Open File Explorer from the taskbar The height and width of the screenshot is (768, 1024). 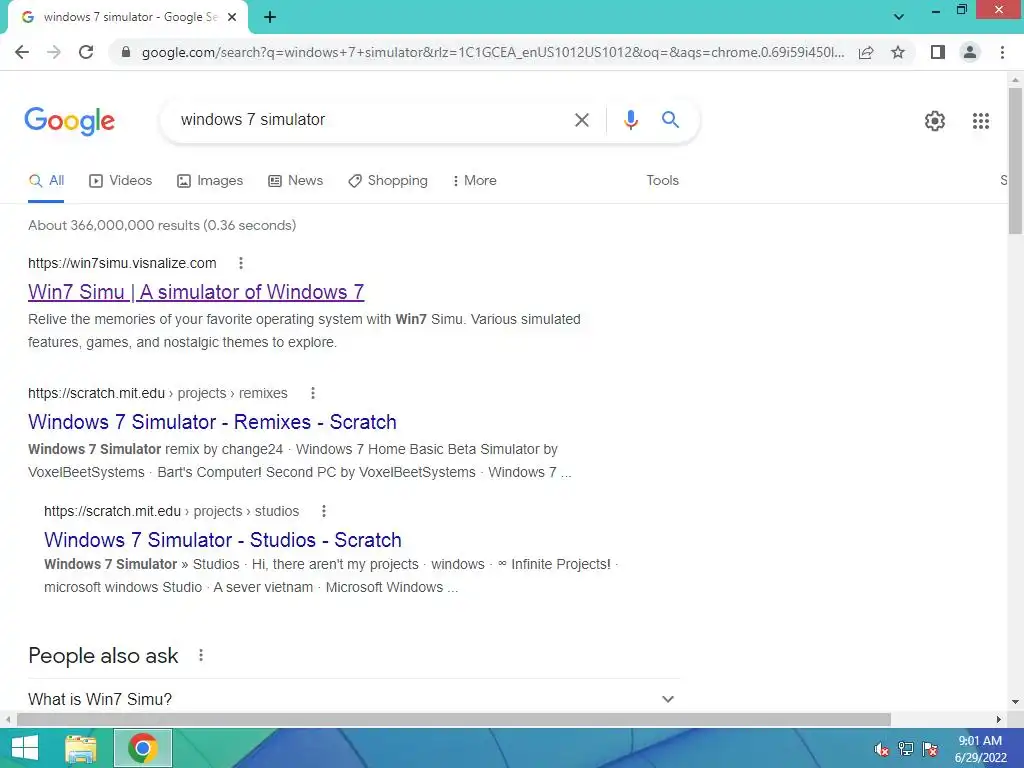[x=80, y=748]
